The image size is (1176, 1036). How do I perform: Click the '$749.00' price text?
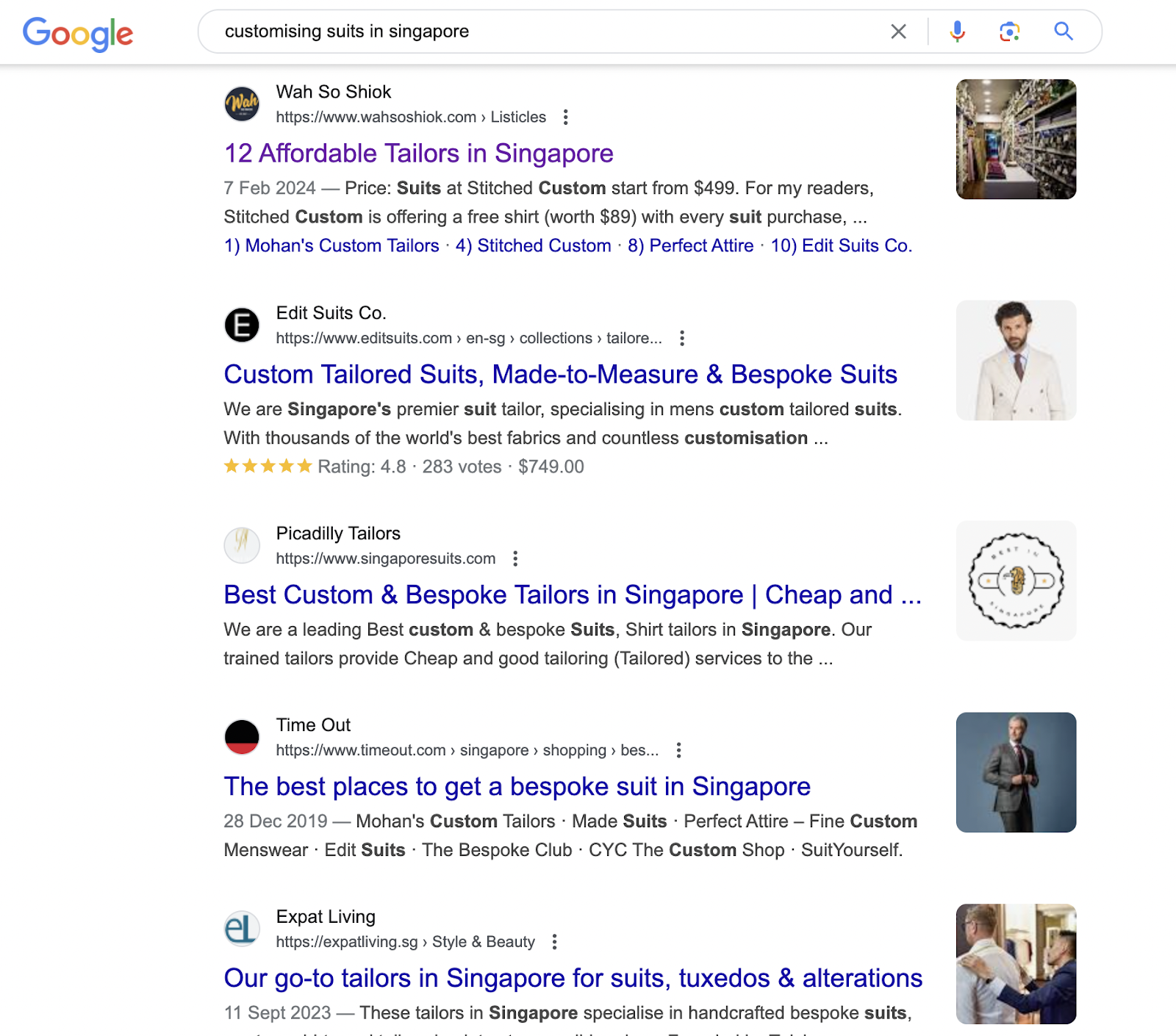coord(551,467)
